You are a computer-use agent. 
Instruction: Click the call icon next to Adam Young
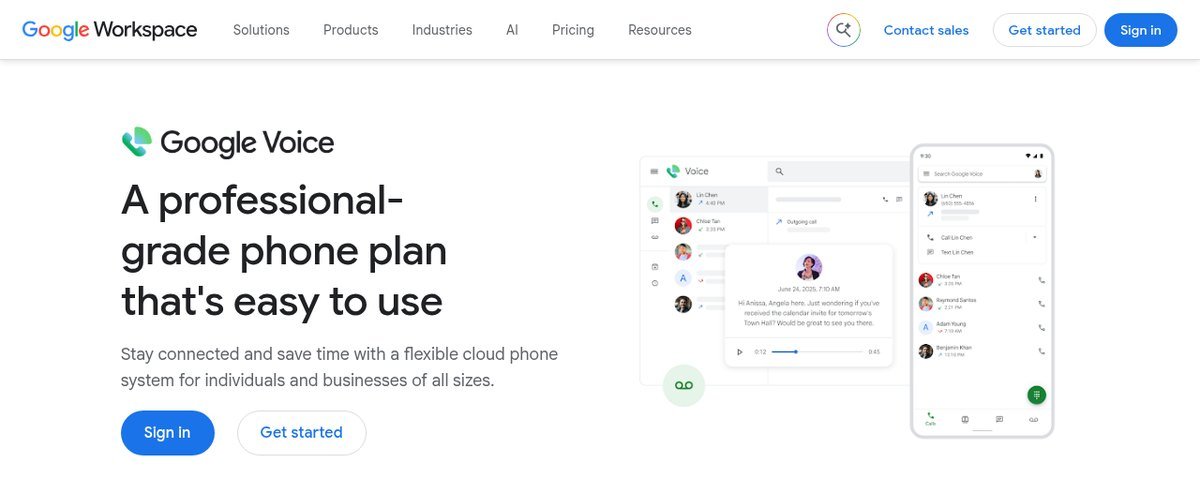tap(1041, 328)
